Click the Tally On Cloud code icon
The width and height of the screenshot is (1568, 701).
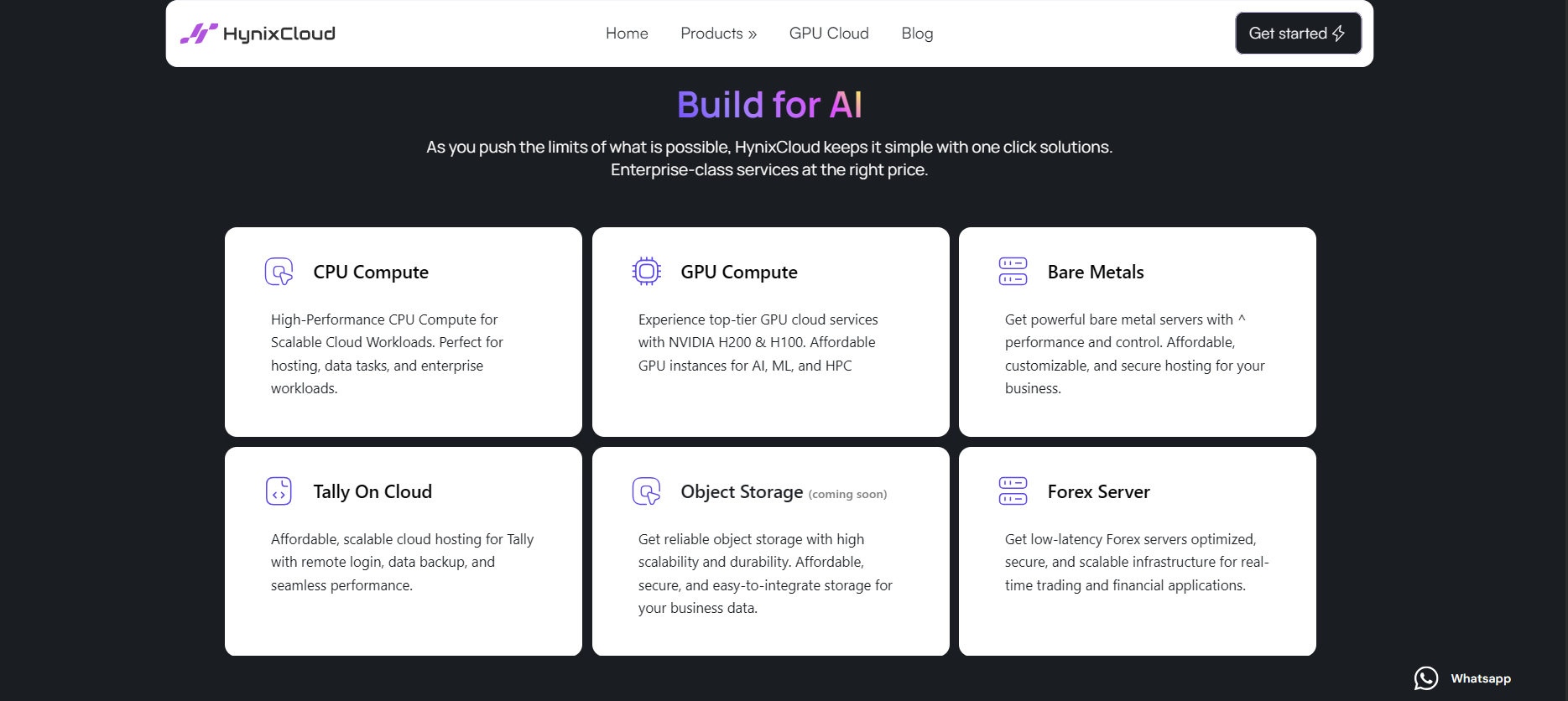click(279, 491)
